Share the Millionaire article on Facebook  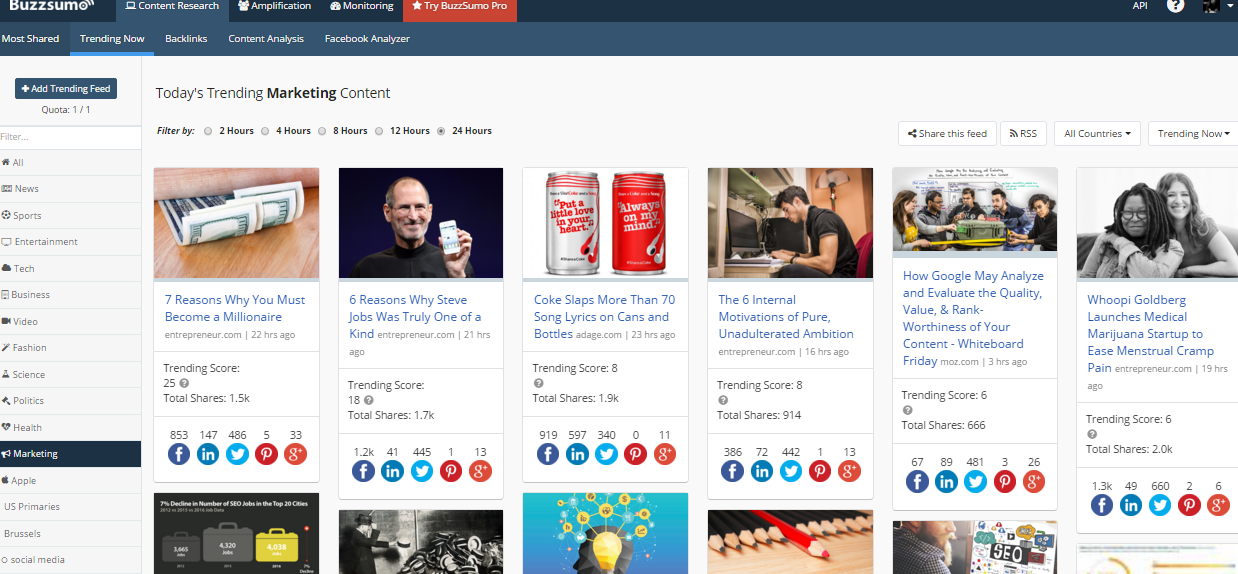point(179,454)
